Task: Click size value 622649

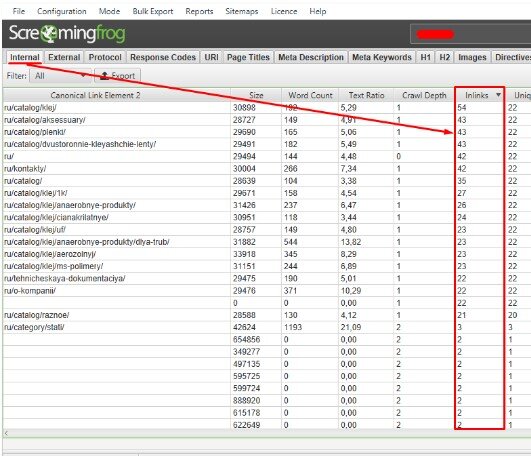Action: point(247,425)
